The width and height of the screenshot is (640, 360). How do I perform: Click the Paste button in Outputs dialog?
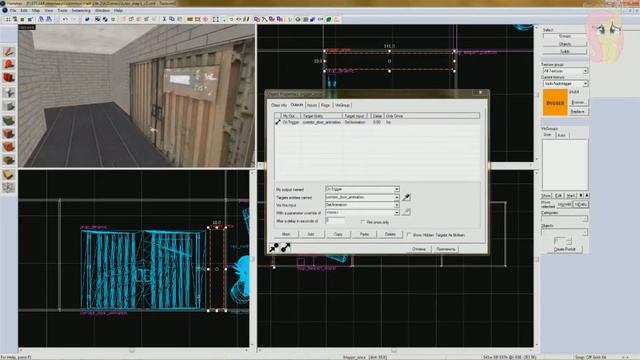pos(364,234)
